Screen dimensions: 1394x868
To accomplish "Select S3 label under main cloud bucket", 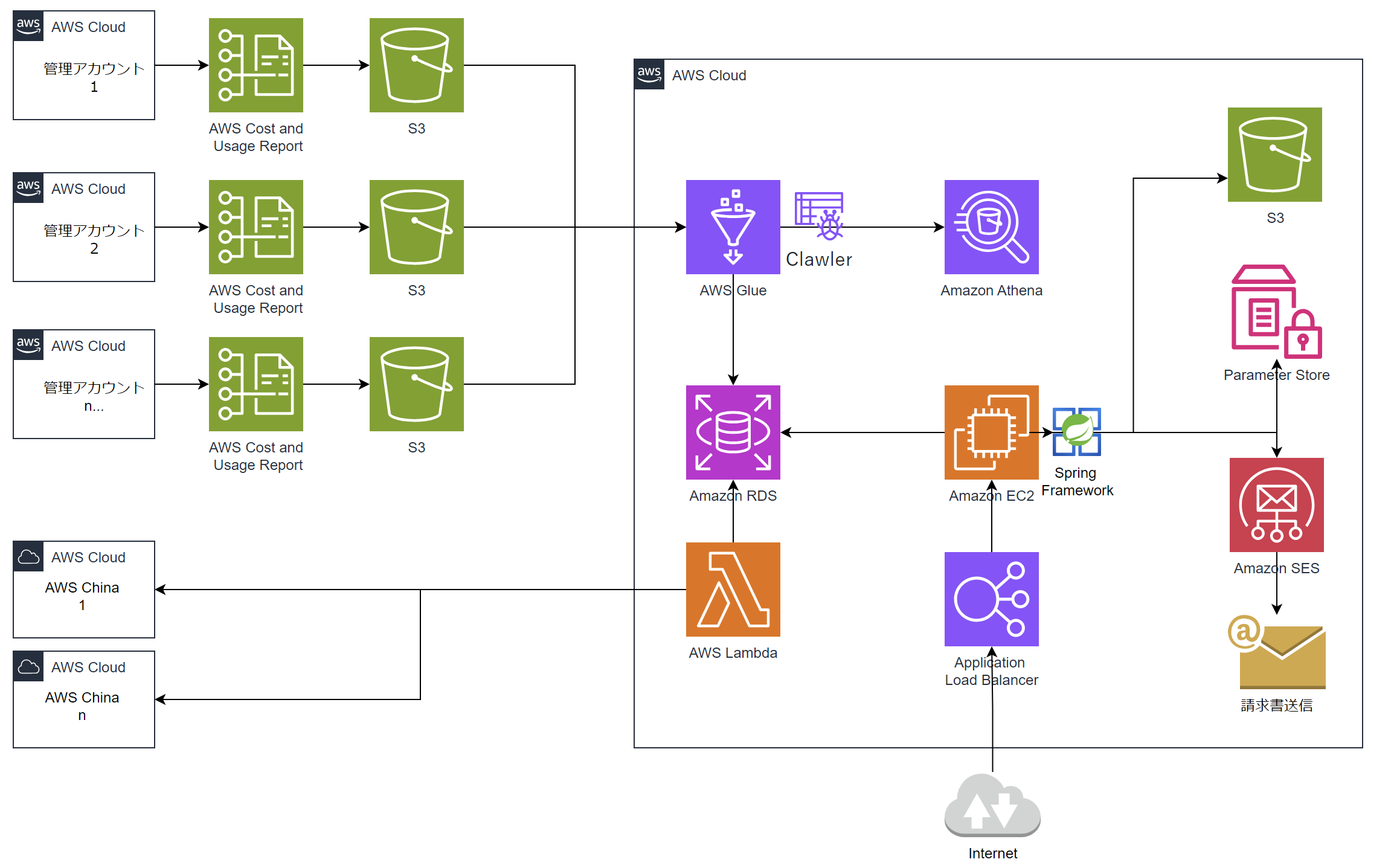I will tap(1274, 218).
